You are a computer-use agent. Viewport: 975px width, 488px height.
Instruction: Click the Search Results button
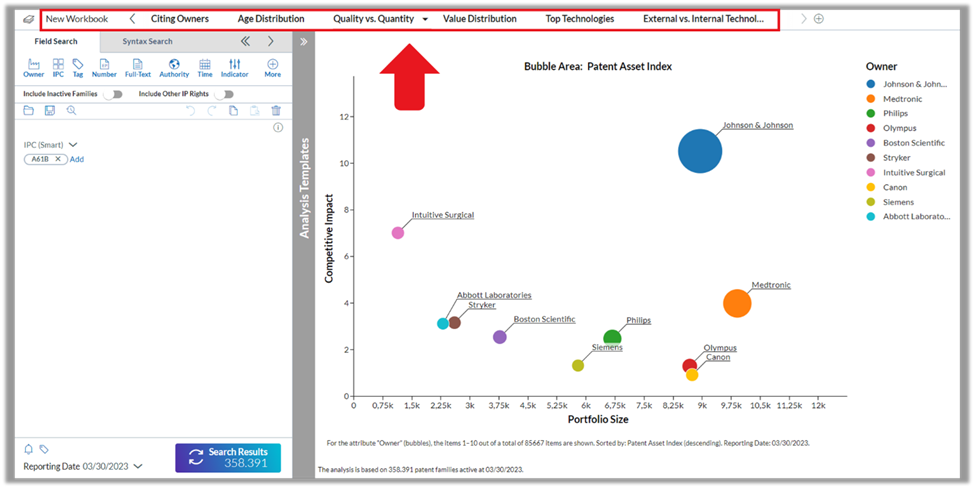coord(228,458)
